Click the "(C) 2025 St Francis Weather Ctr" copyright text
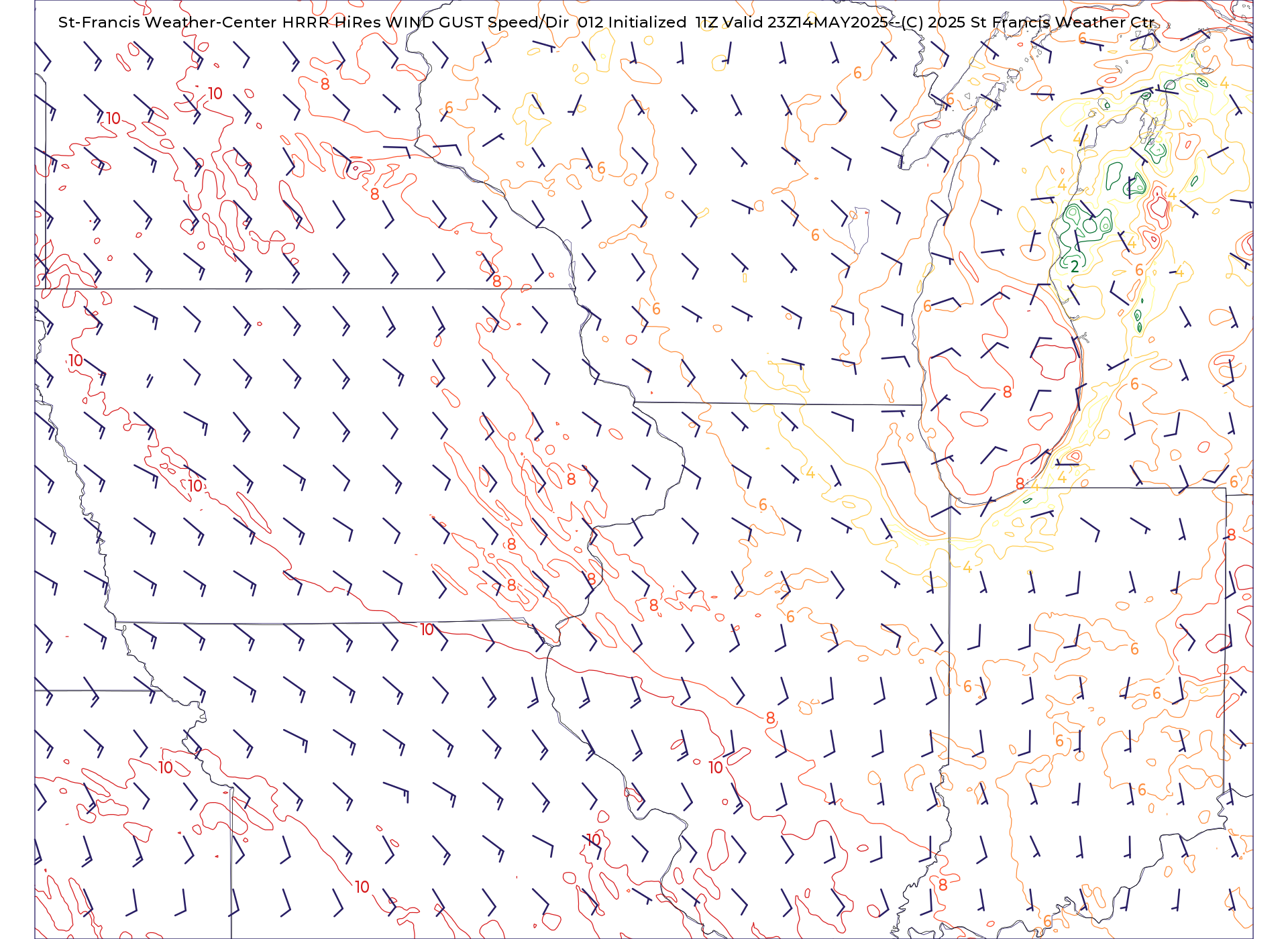The width and height of the screenshot is (1288, 939). (1027, 22)
